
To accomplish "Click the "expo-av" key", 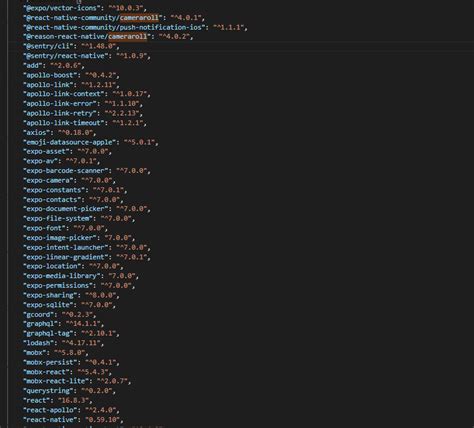I will coord(40,161).
